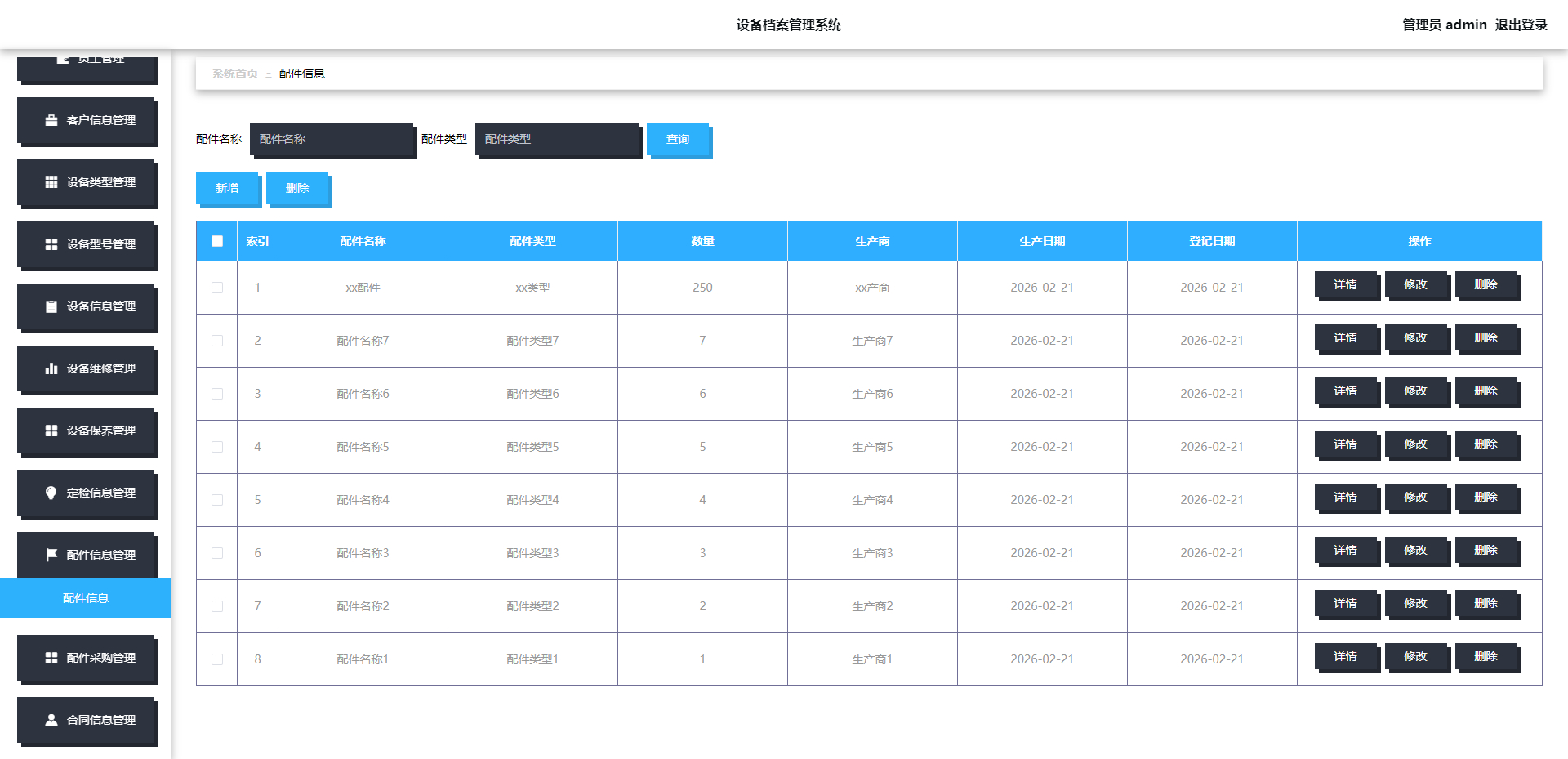
Task: Check the row checkbox for 配件名称1
Action: pos(217,659)
